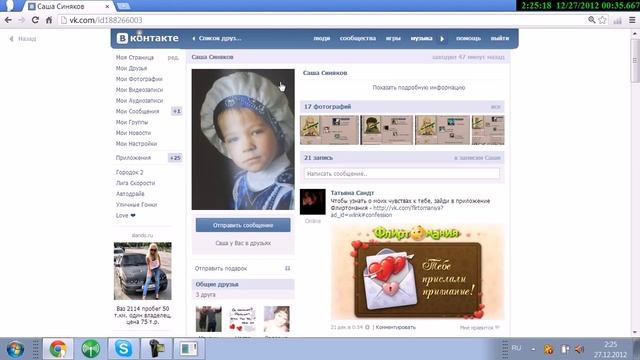Open the Chrome menu icon

click(x=632, y=20)
